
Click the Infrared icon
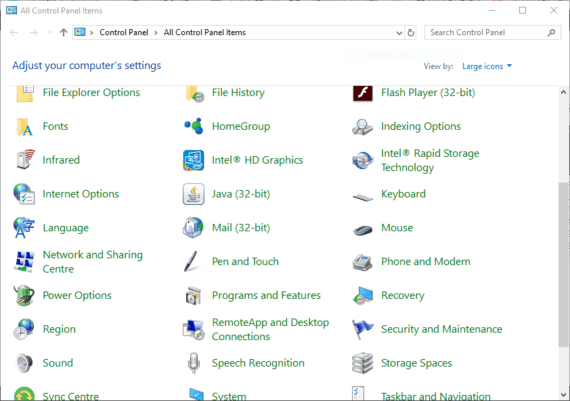25,160
